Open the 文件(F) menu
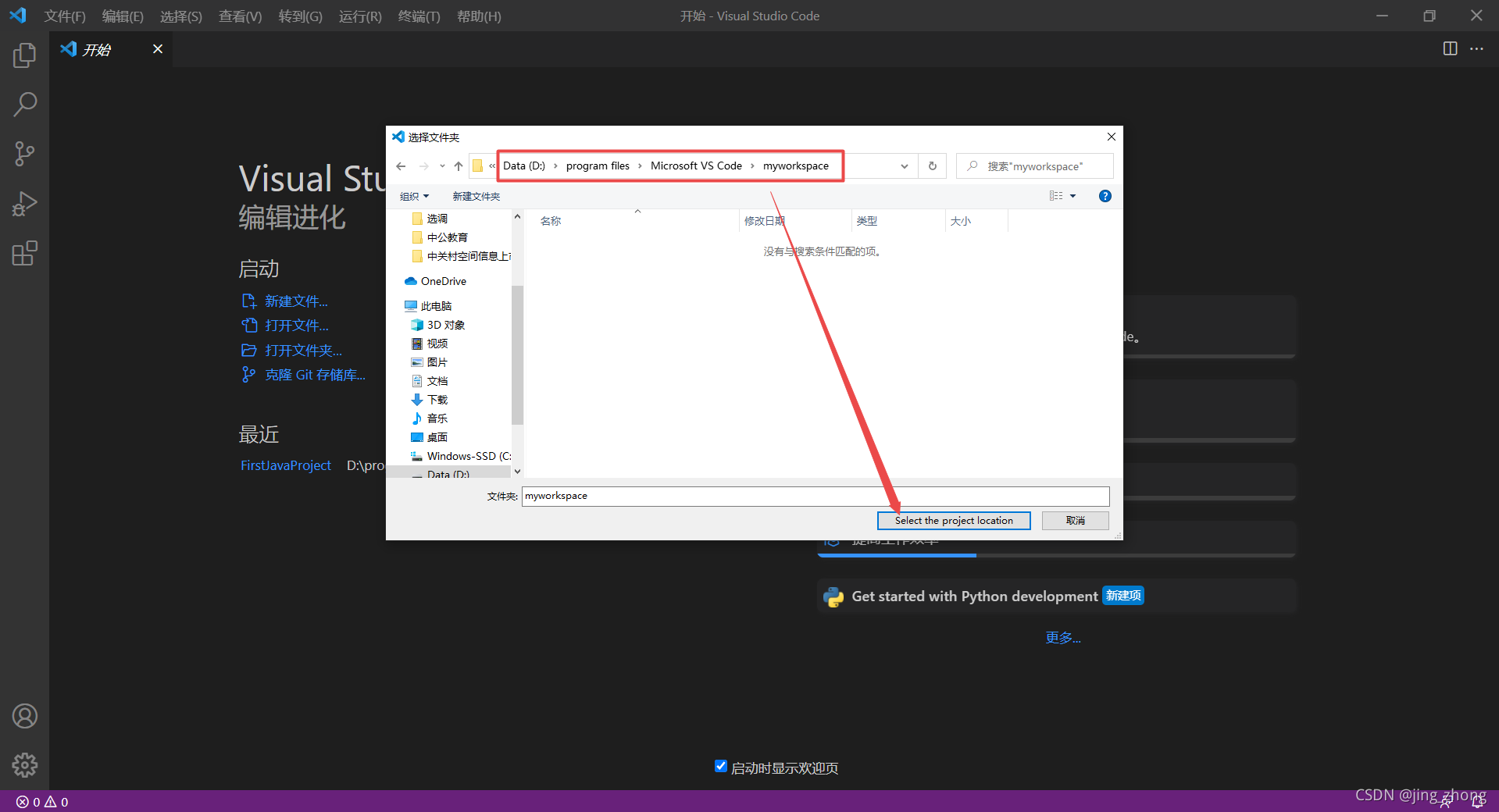Image resolution: width=1499 pixels, height=812 pixels. click(x=65, y=16)
